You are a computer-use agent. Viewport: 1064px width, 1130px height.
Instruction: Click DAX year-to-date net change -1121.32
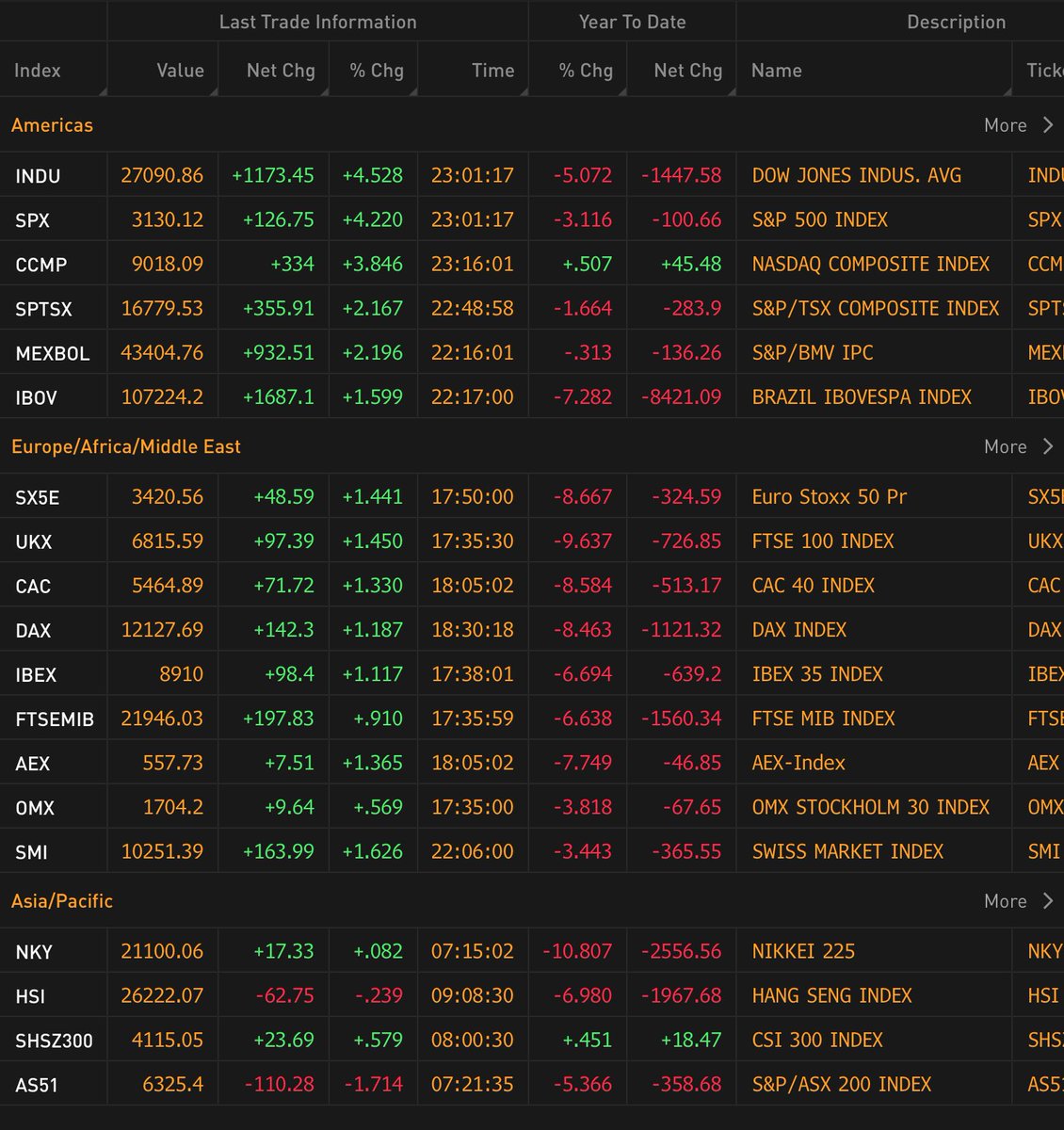(682, 629)
